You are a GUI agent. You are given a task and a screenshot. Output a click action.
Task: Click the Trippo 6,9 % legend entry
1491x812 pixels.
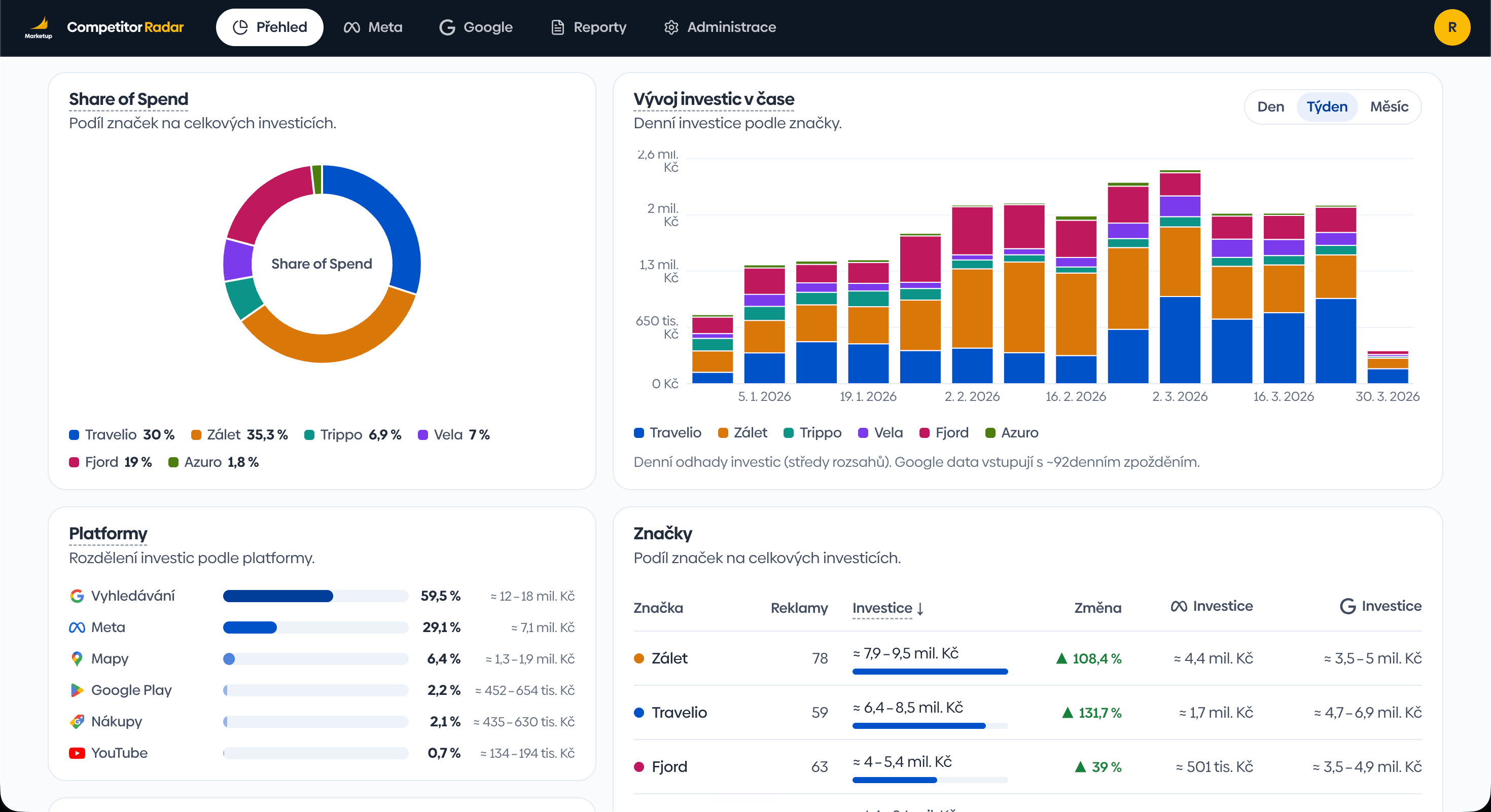point(352,435)
